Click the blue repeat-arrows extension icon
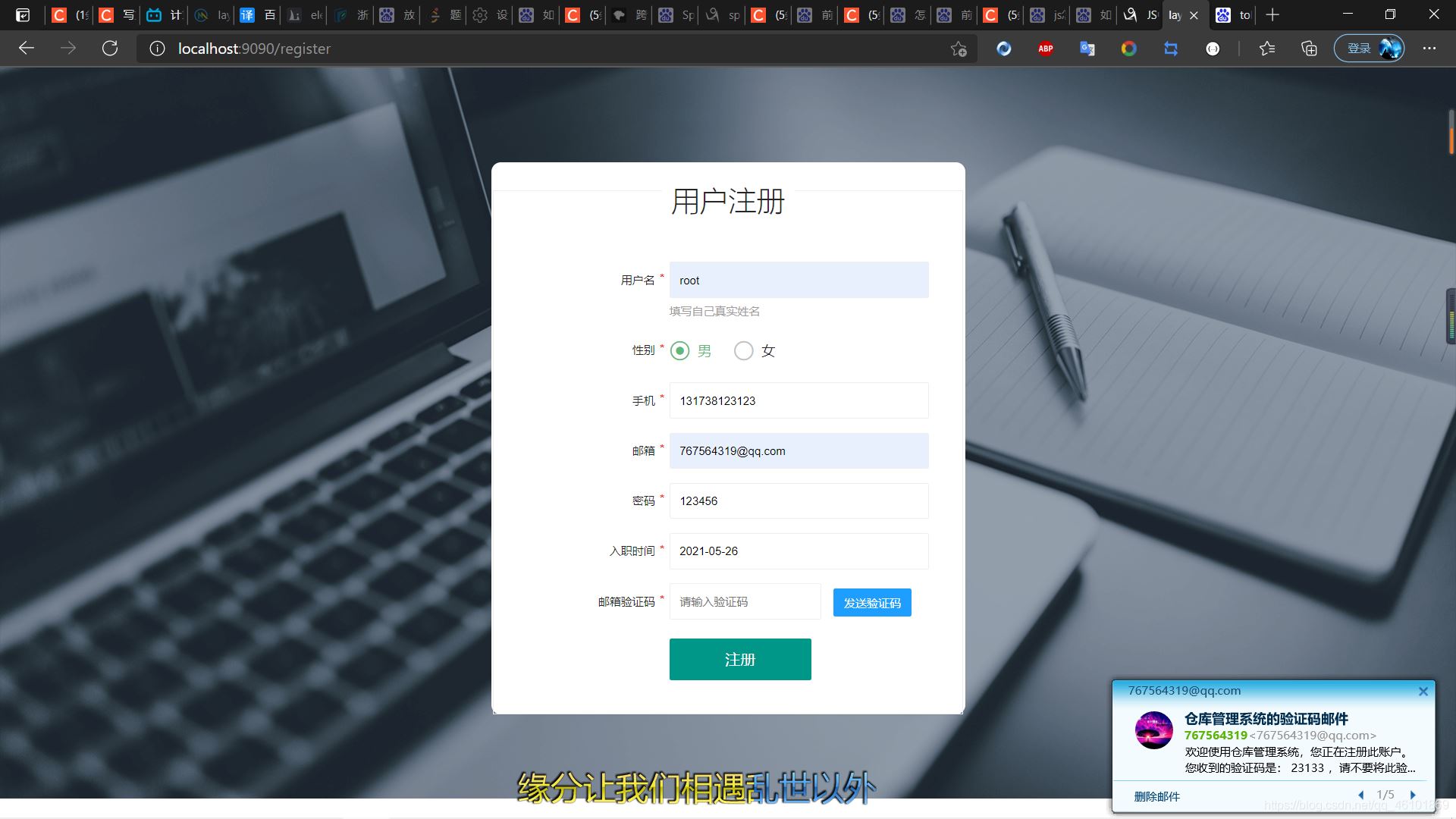Image resolution: width=1456 pixels, height=819 pixels. (1172, 49)
